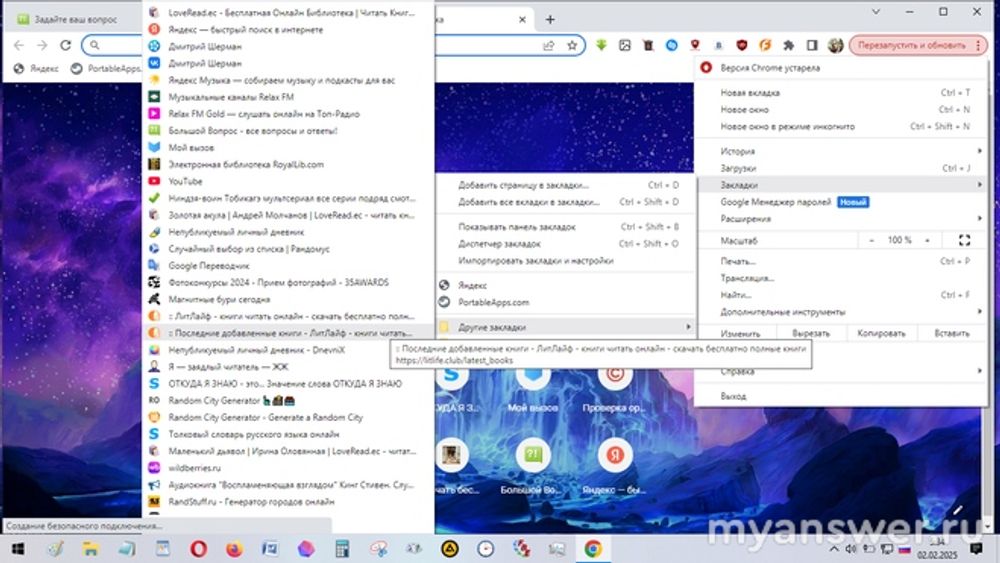Click the Chrome icon in taskbar
This screenshot has height=563, width=1000.
(x=592, y=548)
